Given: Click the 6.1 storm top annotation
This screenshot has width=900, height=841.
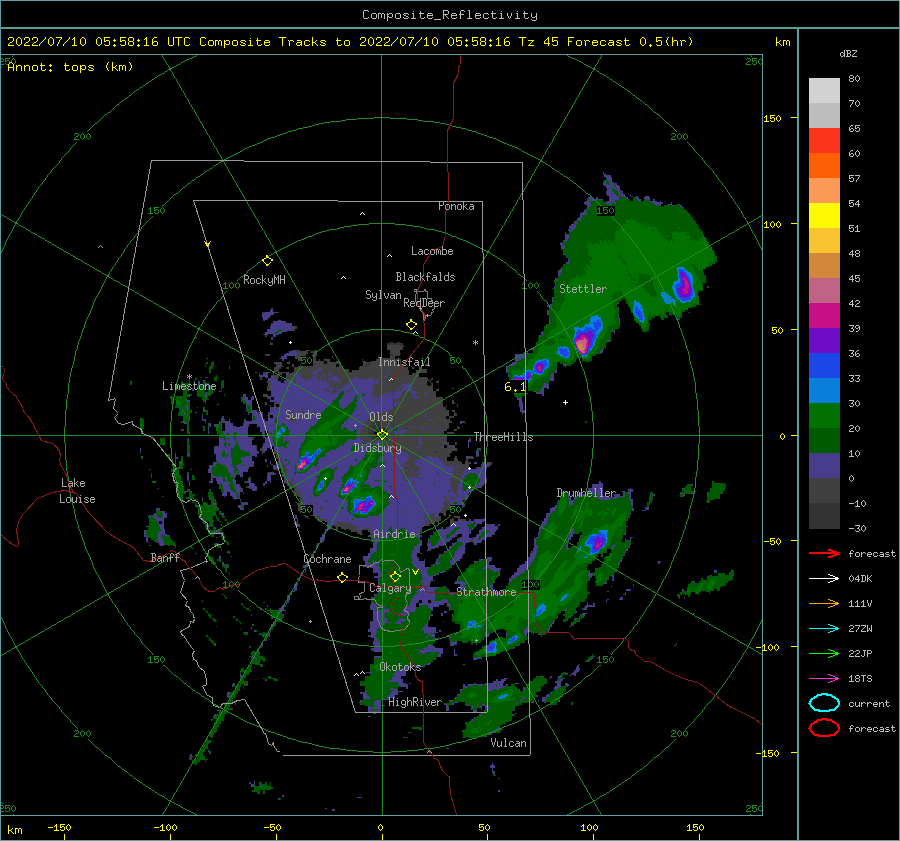Looking at the screenshot, I should click(x=515, y=387).
